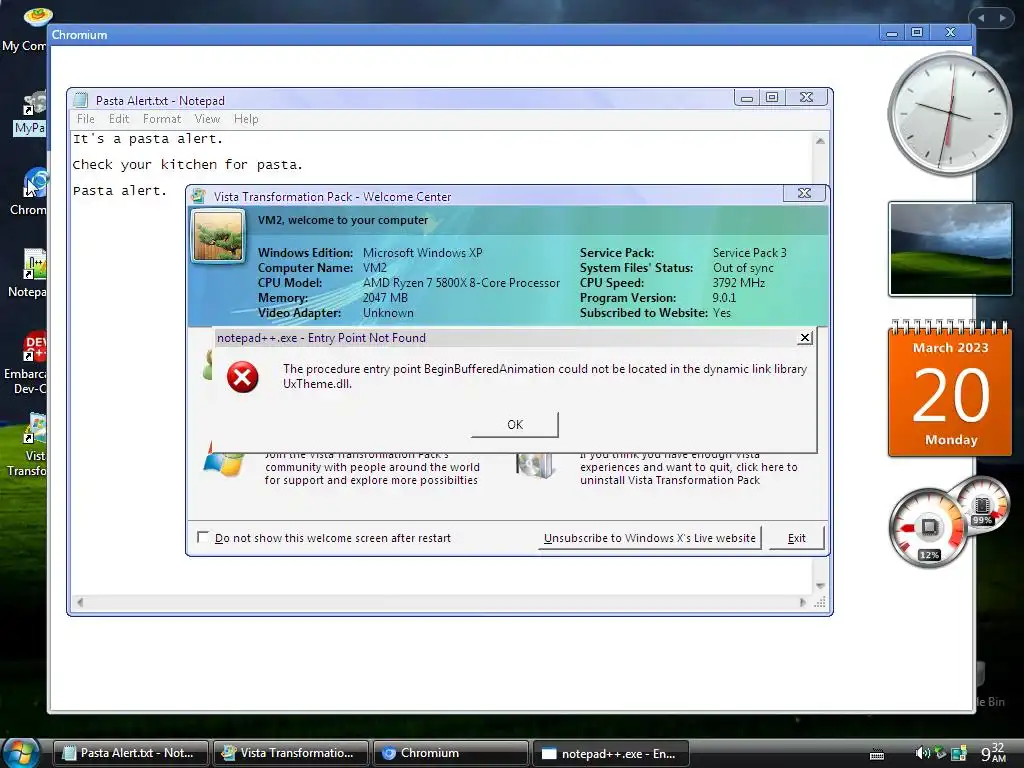The image size is (1024, 768).
Task: Switch to notepad++.exe taskbar button
Action: [611, 753]
